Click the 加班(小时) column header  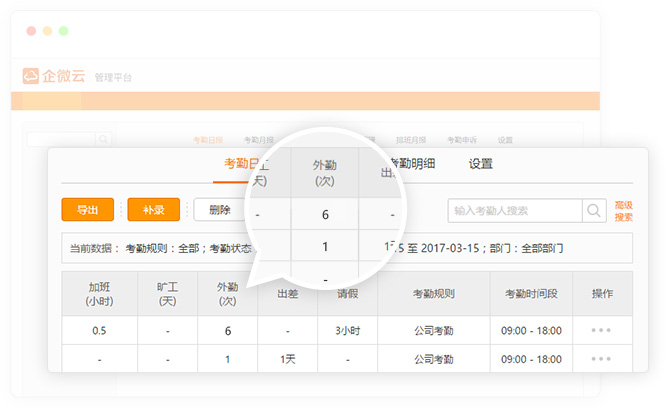pyautogui.click(x=100, y=294)
